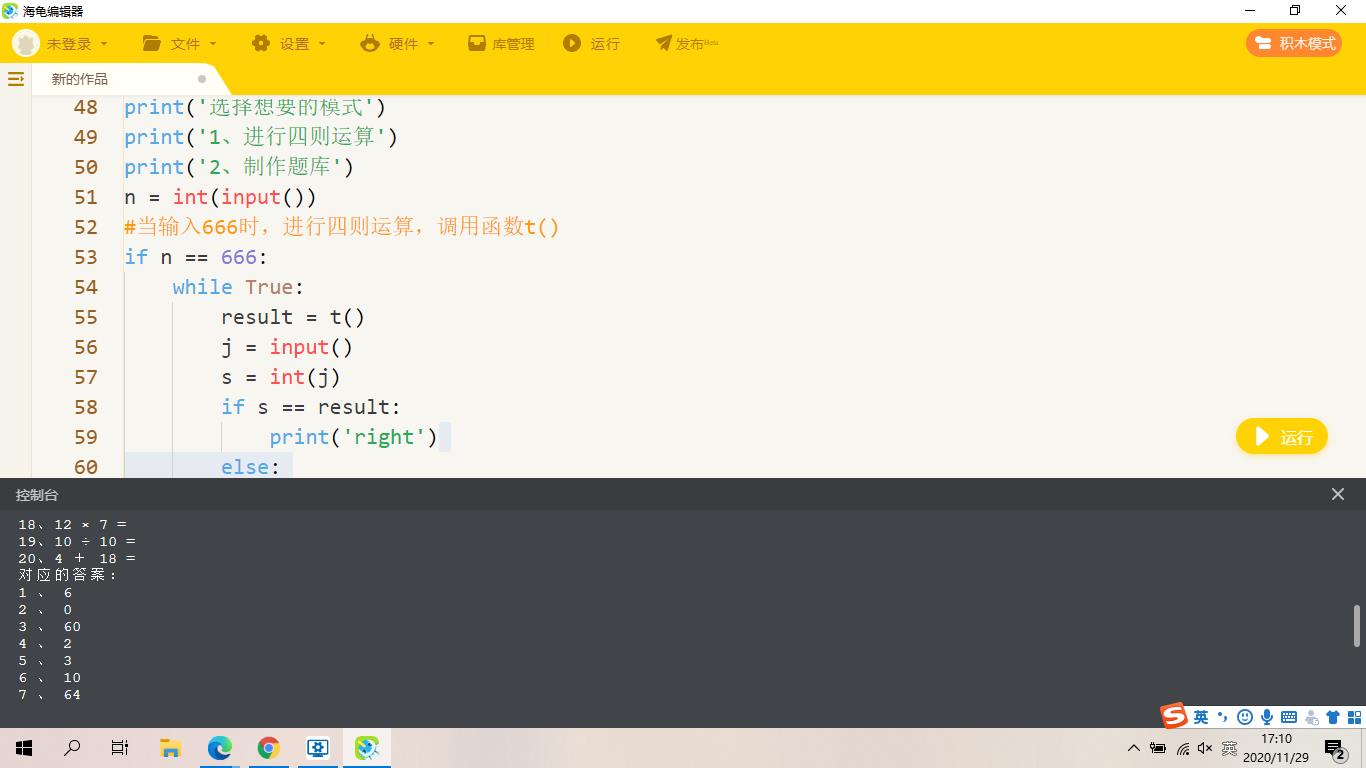Open Task View on taskbar
The width and height of the screenshot is (1366, 768).
click(x=120, y=748)
